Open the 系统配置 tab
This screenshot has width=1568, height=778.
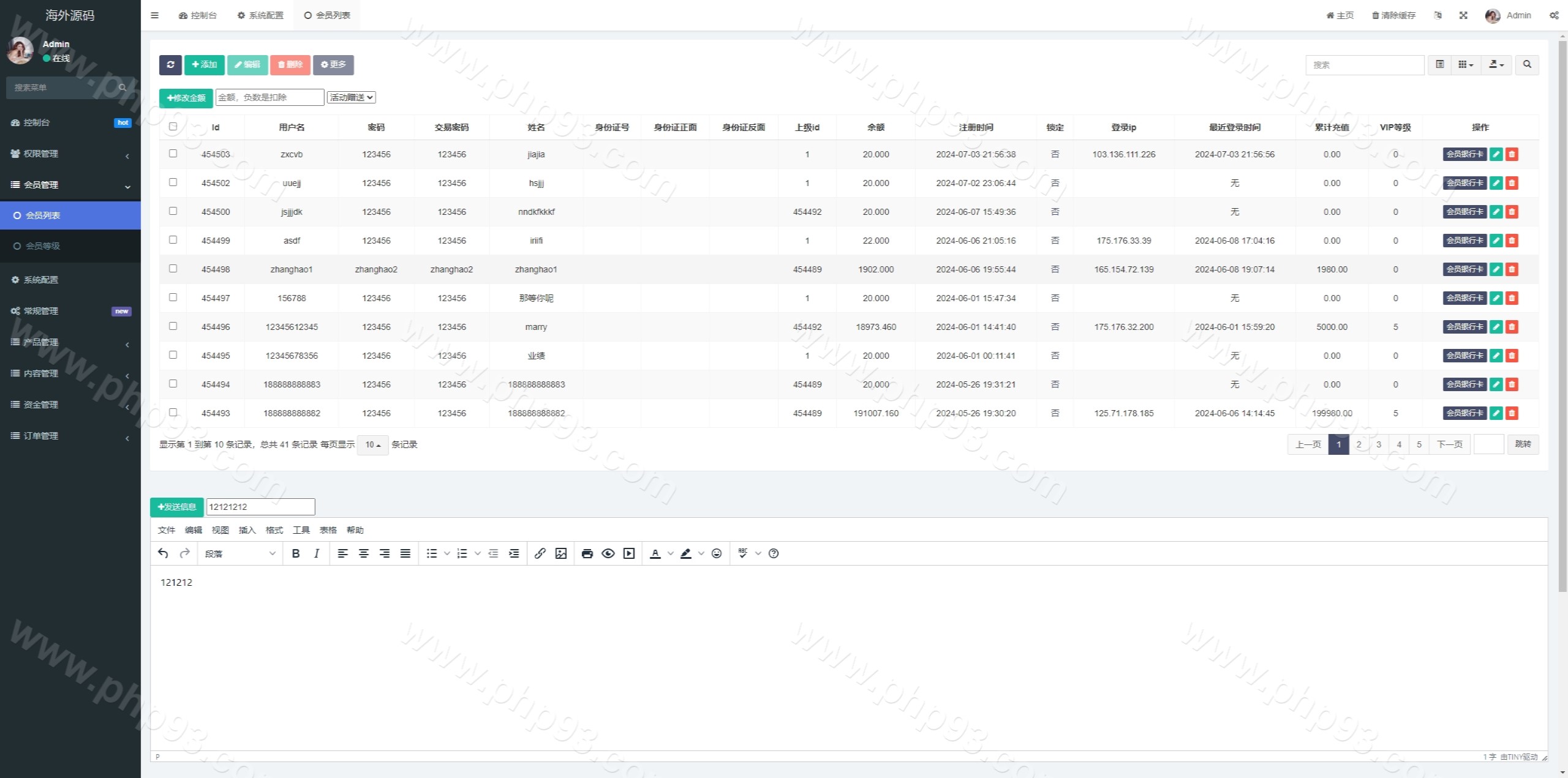point(261,15)
